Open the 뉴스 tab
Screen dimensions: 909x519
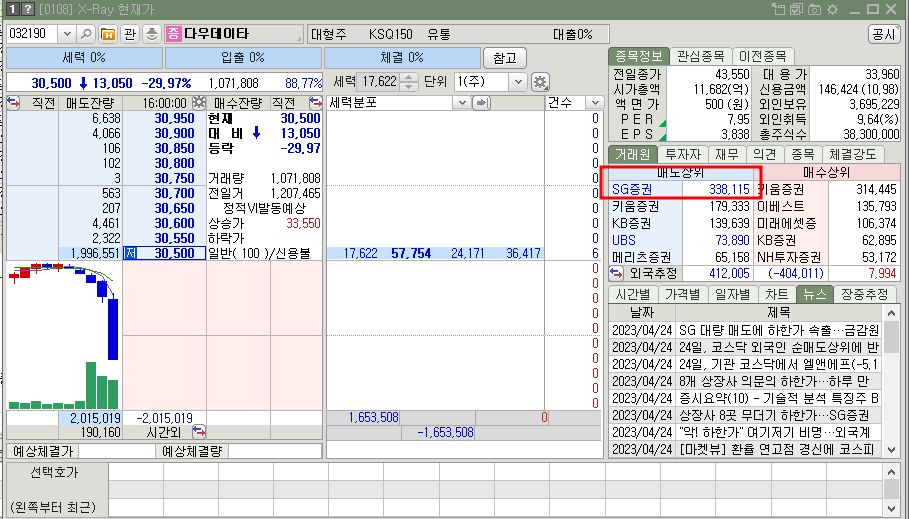pyautogui.click(x=815, y=294)
